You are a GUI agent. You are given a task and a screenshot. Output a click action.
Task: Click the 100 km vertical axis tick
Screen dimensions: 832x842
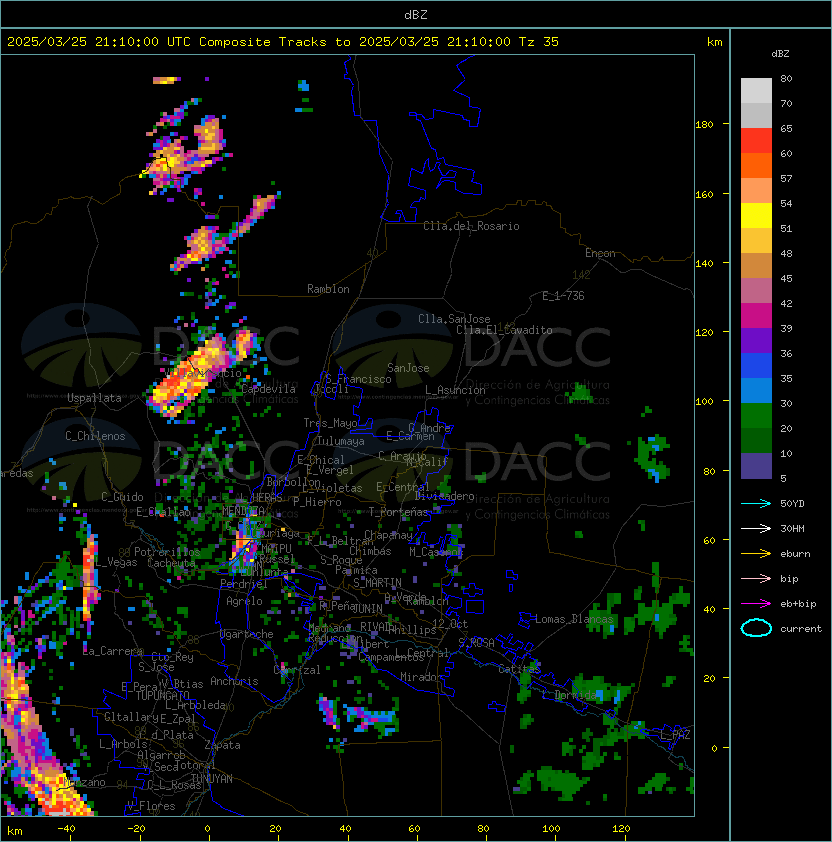point(704,402)
